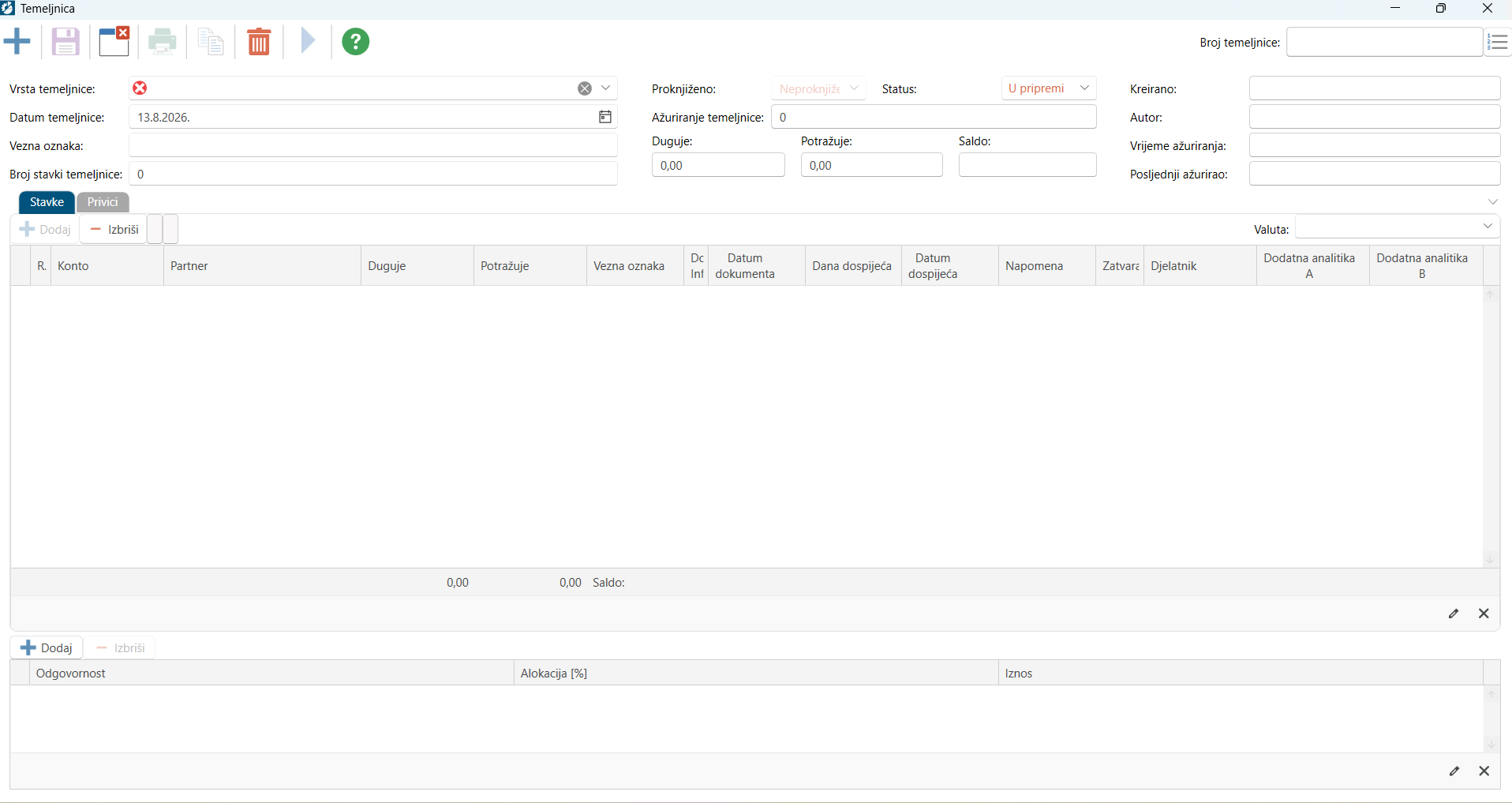
Task: Click the Vezna oznaka input field
Action: tap(373, 145)
